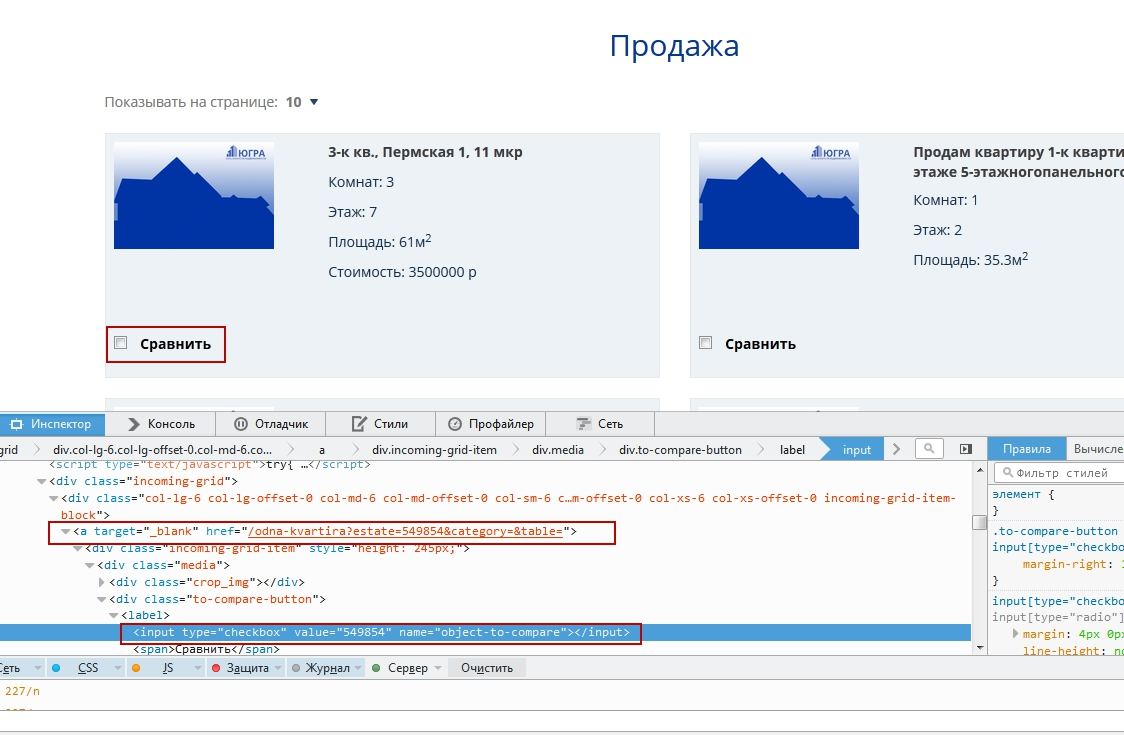
Task: Click the breadcrumb scroll-right arrow
Action: click(896, 449)
